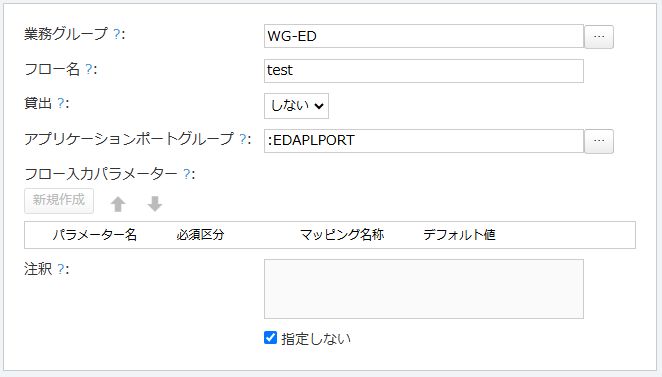
Task: Click the 注釈 text area
Action: tap(424, 289)
